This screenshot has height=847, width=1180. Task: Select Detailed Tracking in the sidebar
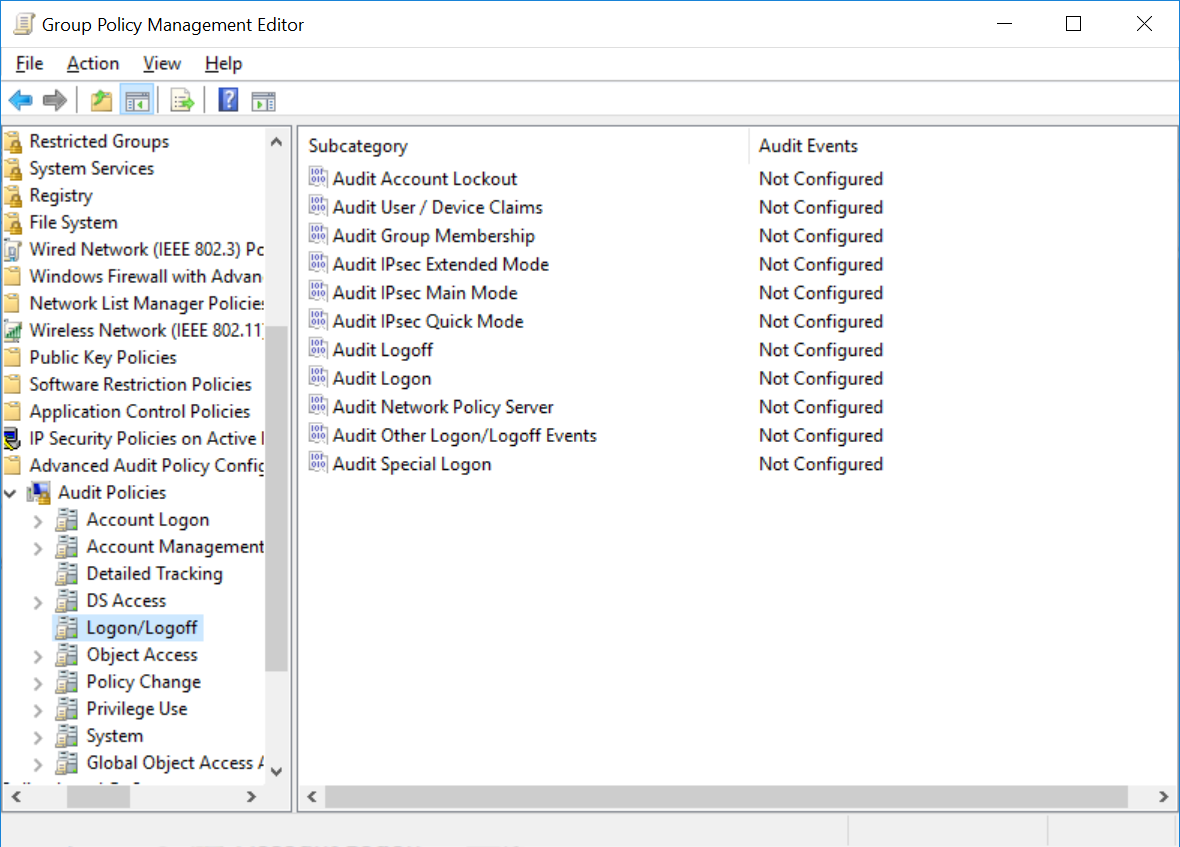point(155,573)
